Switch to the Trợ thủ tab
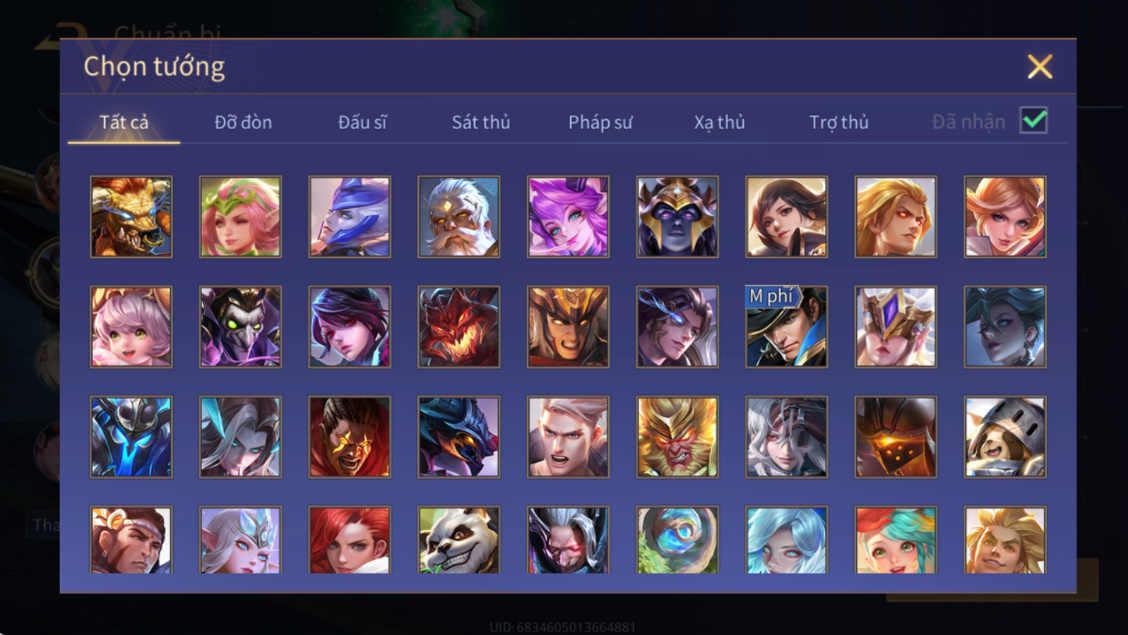This screenshot has width=1128, height=635. pos(839,122)
